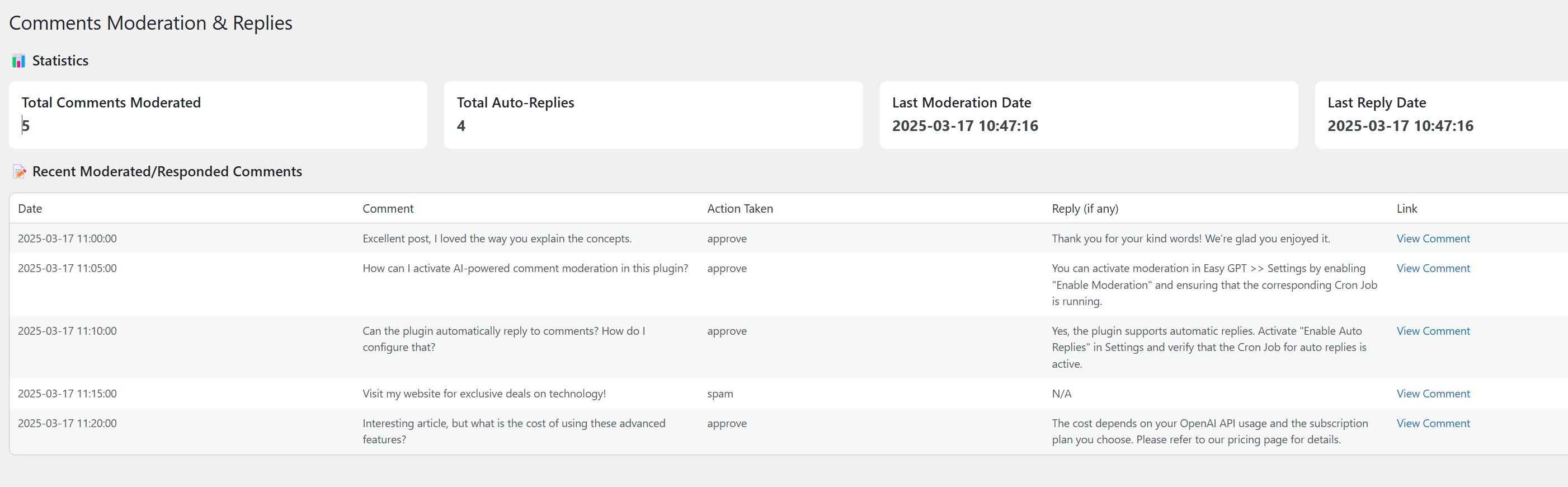Click the Last Moderation Date label
The width and height of the screenshot is (1568, 487).
coord(962,103)
